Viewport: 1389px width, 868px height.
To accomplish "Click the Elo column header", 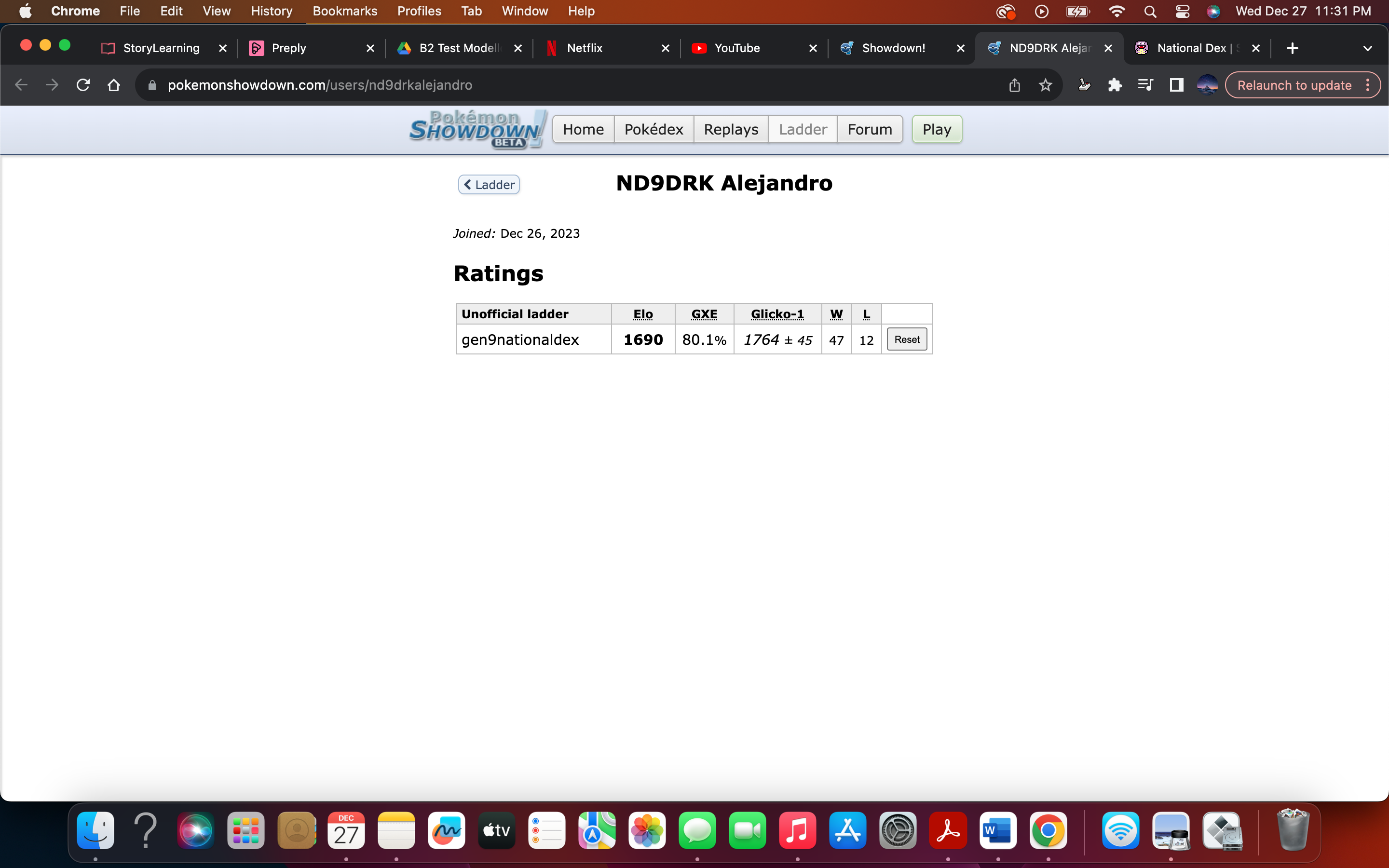I will (643, 314).
